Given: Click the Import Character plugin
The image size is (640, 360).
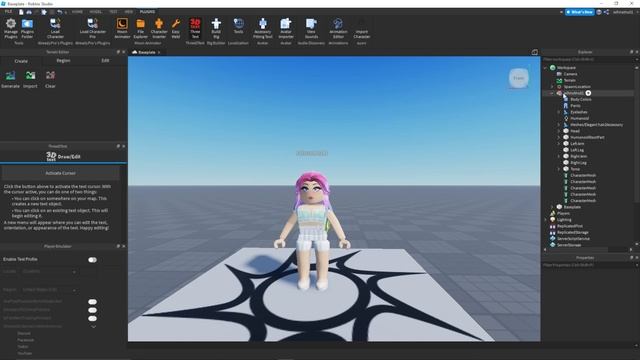Looking at the screenshot, I should pos(361,28).
